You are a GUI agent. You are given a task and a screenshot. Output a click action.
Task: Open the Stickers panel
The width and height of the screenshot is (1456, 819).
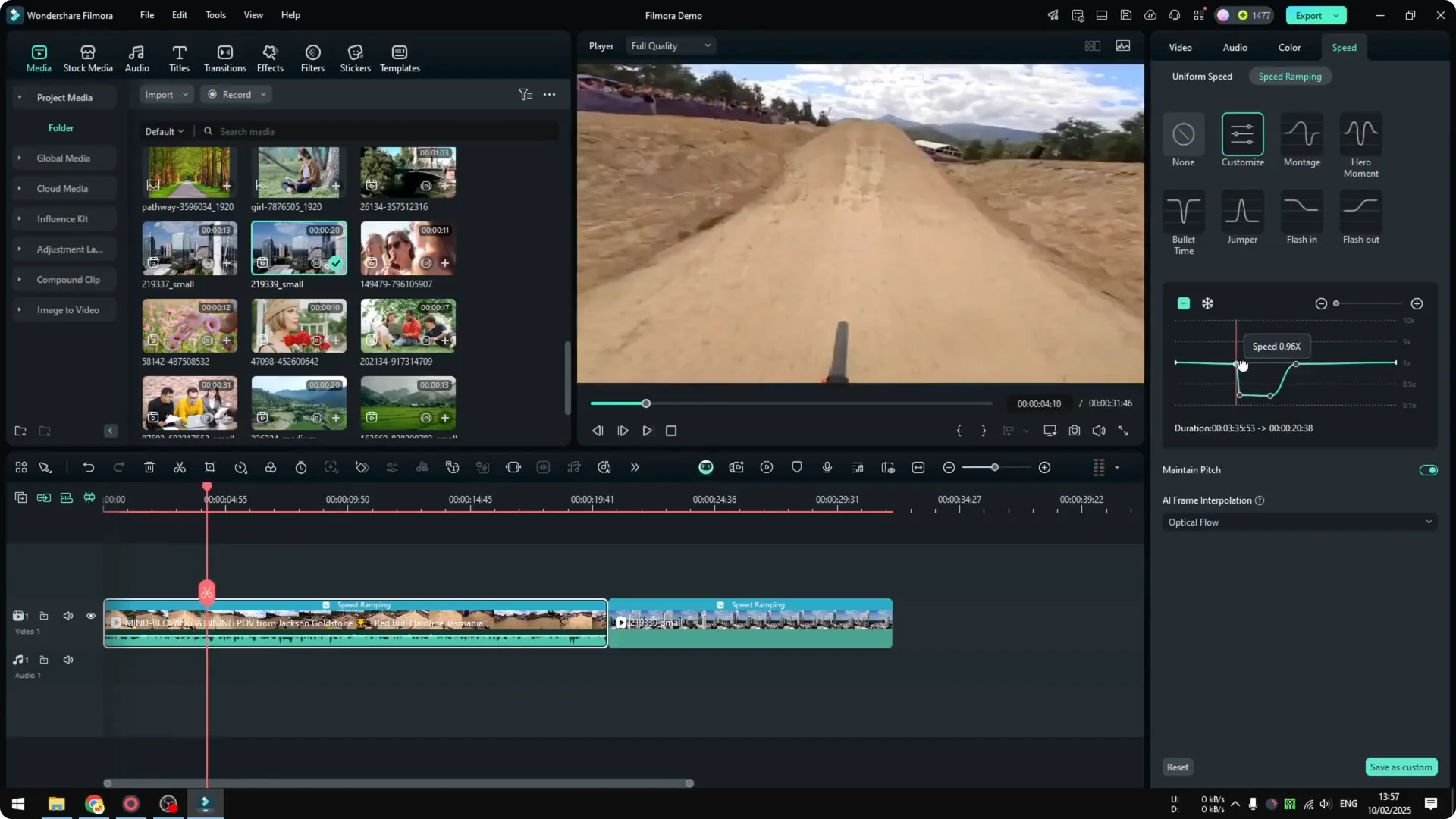tap(355, 57)
